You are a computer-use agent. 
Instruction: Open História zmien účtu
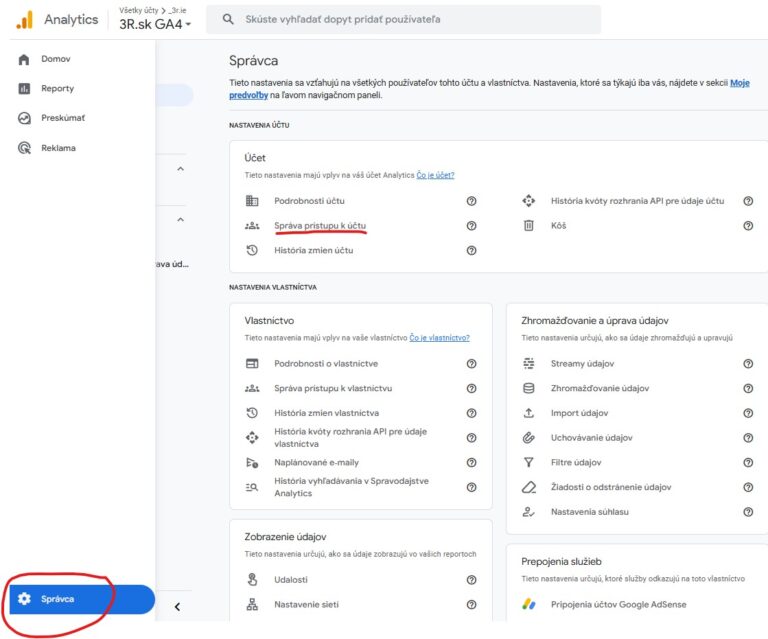click(x=313, y=250)
